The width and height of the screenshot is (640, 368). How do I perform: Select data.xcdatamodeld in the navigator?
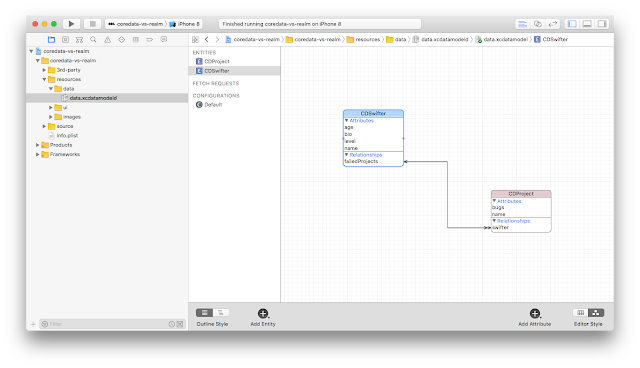(107, 98)
